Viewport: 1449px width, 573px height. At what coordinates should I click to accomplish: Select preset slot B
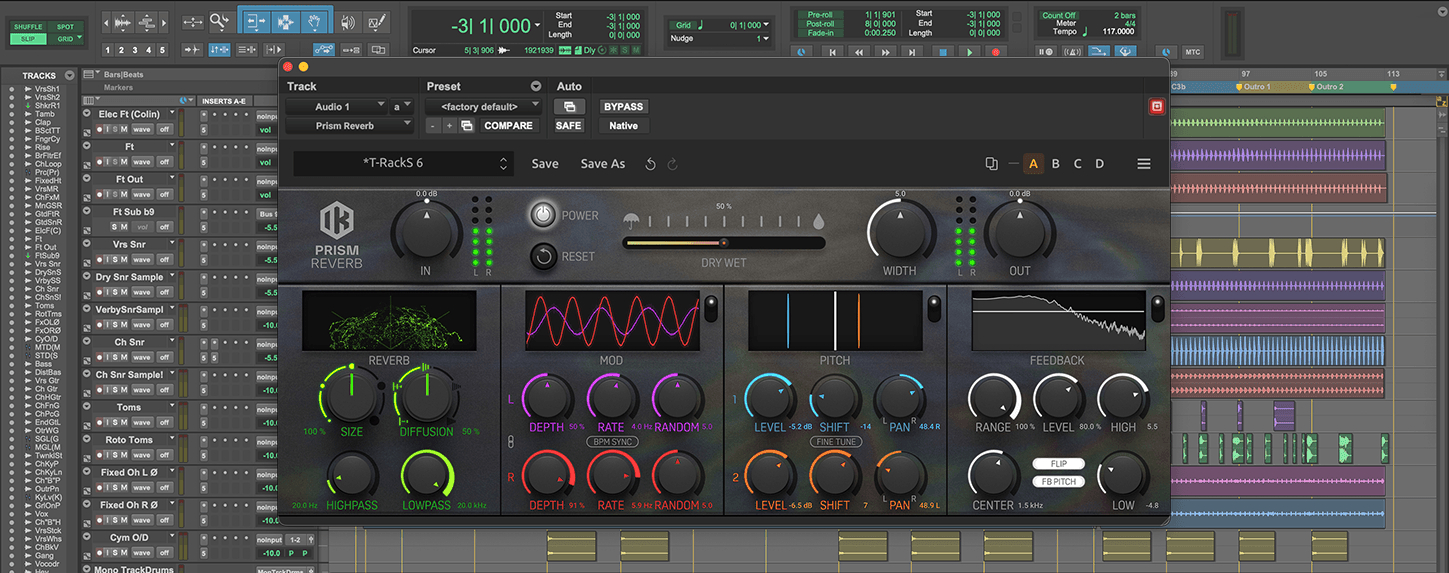(1056, 164)
